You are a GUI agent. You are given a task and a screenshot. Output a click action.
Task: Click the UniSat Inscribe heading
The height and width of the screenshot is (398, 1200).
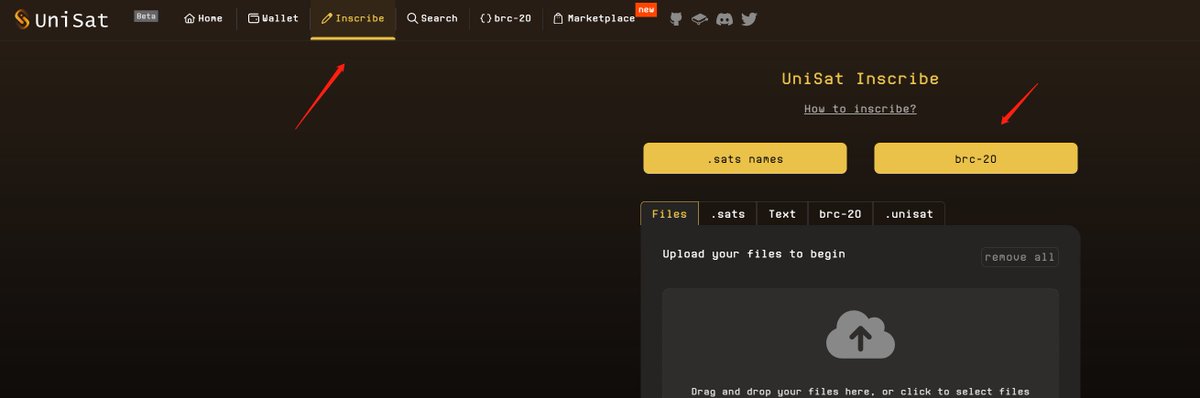coord(860,78)
